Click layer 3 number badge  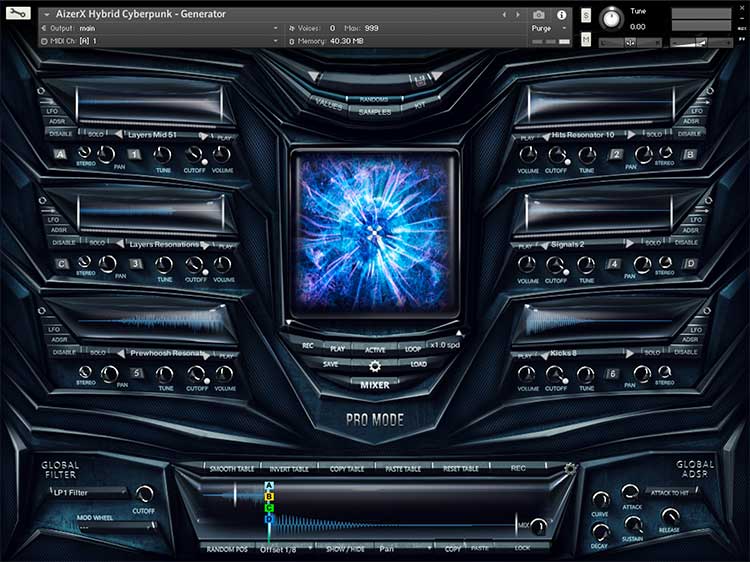click(x=136, y=264)
